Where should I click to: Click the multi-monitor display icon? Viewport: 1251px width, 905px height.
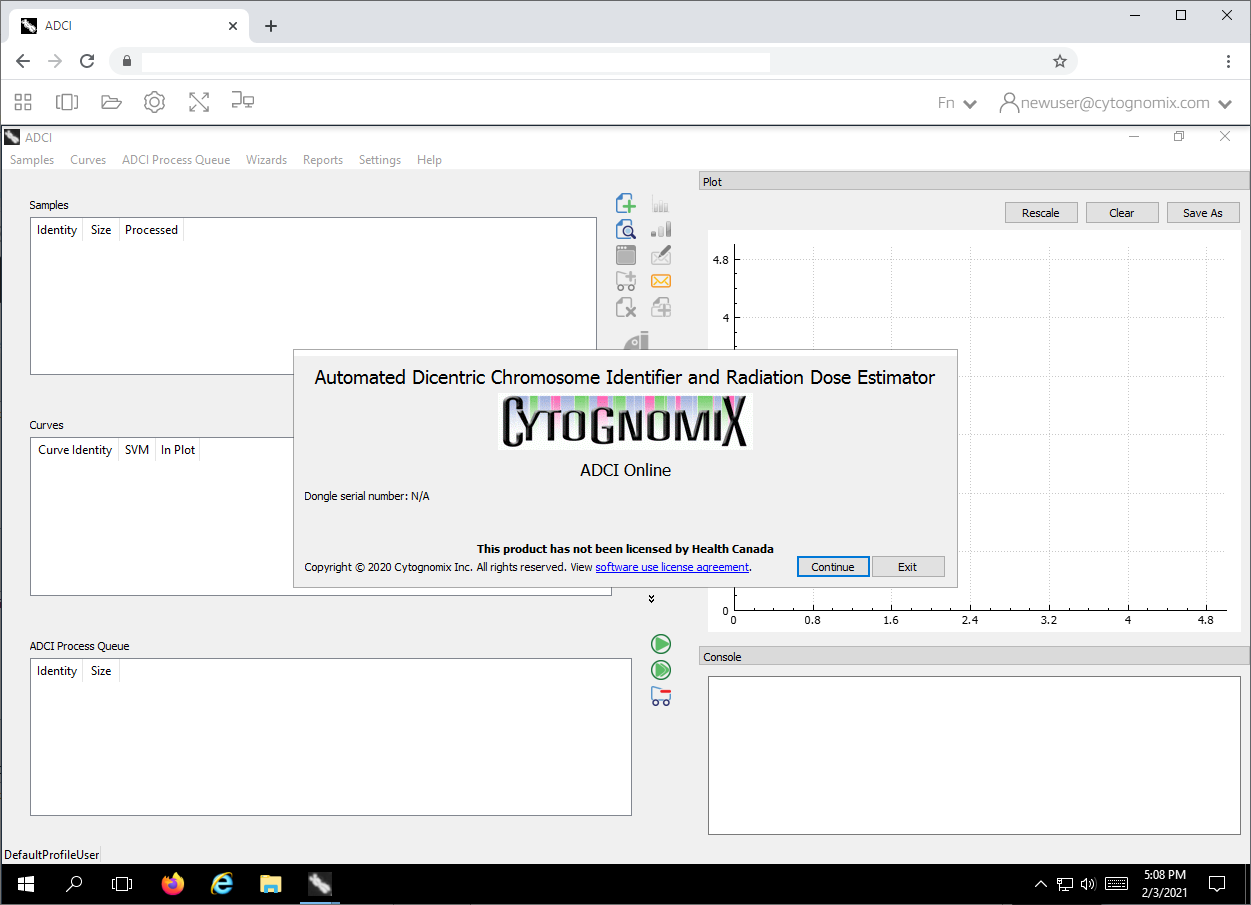coord(242,102)
